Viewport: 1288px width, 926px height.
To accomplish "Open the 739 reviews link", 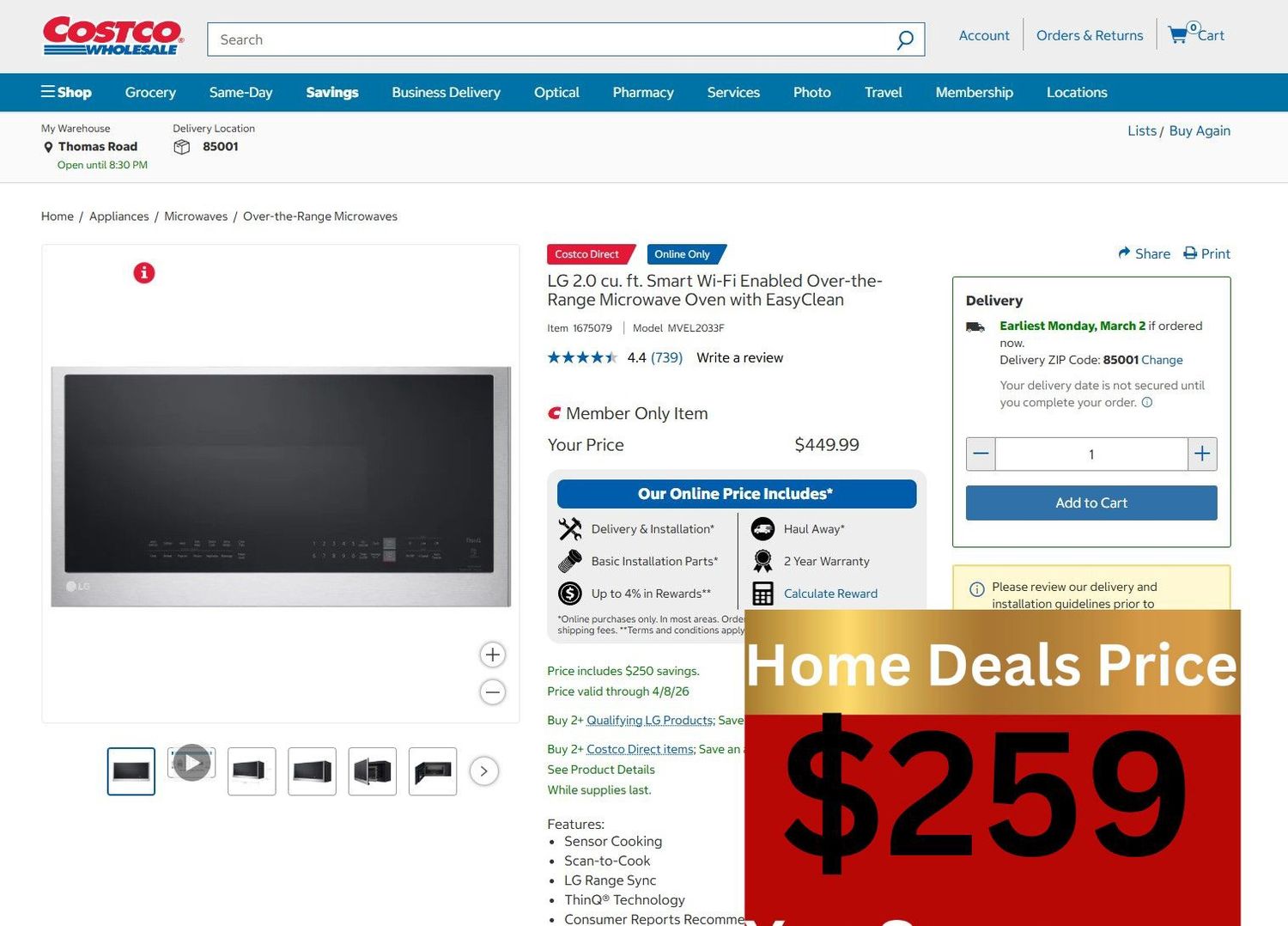I will tap(666, 358).
